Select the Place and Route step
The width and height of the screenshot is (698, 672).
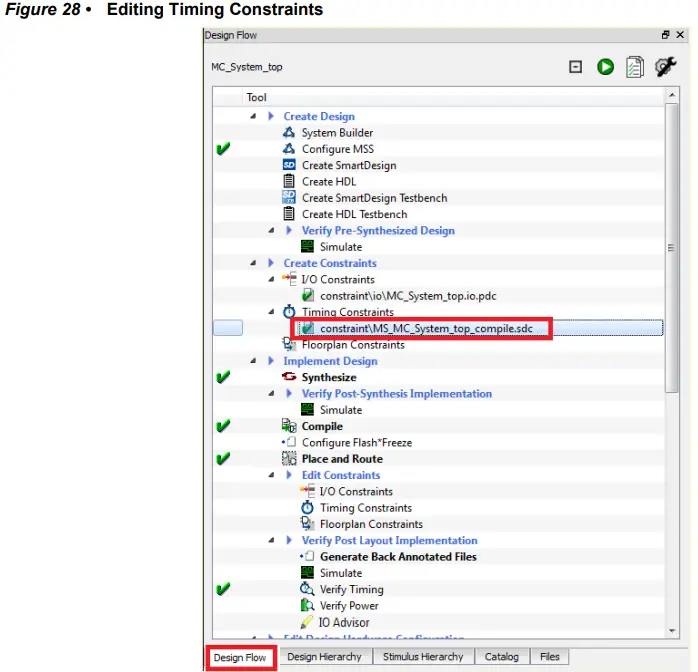(342, 459)
